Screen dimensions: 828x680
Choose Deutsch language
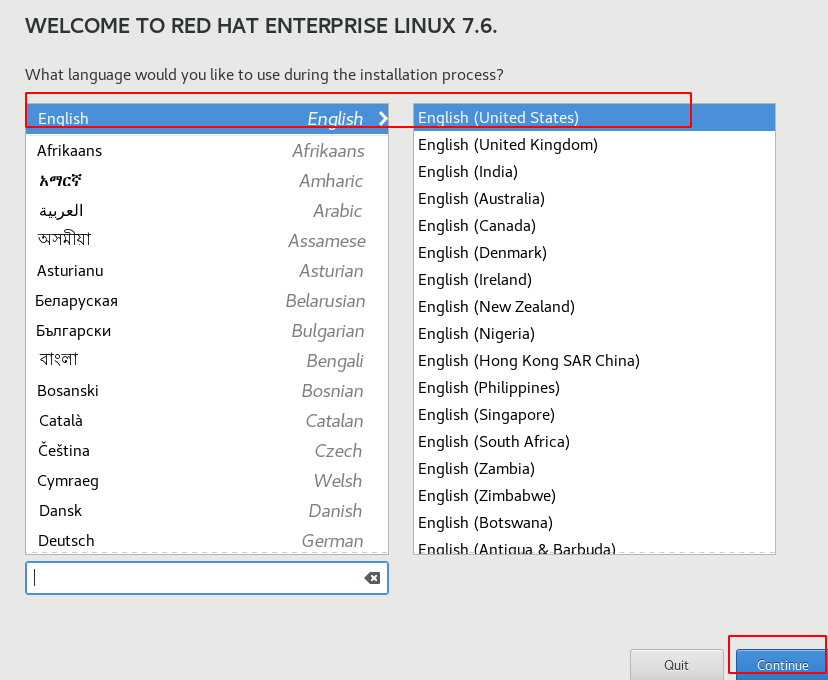click(x=207, y=541)
